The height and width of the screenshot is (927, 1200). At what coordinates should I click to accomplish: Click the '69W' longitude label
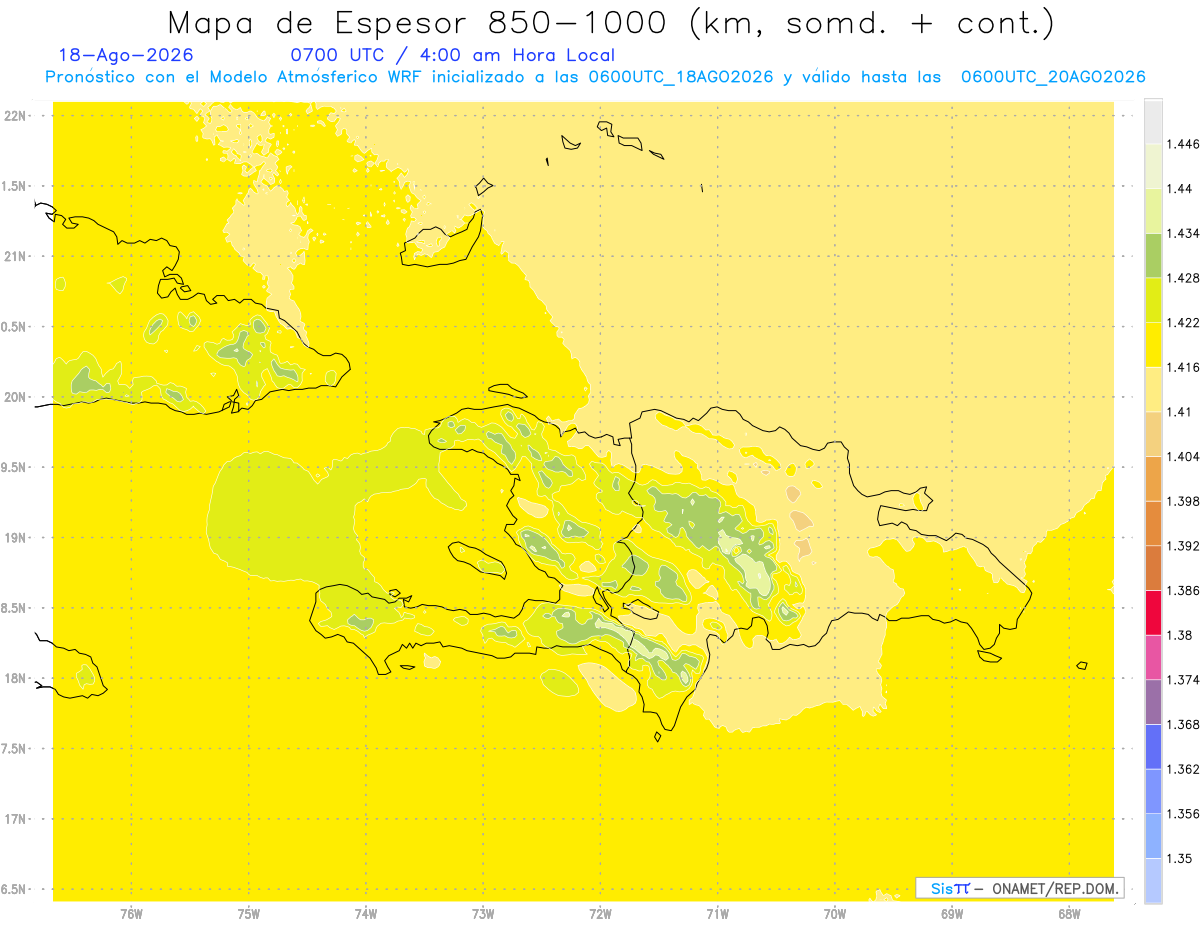(x=952, y=913)
